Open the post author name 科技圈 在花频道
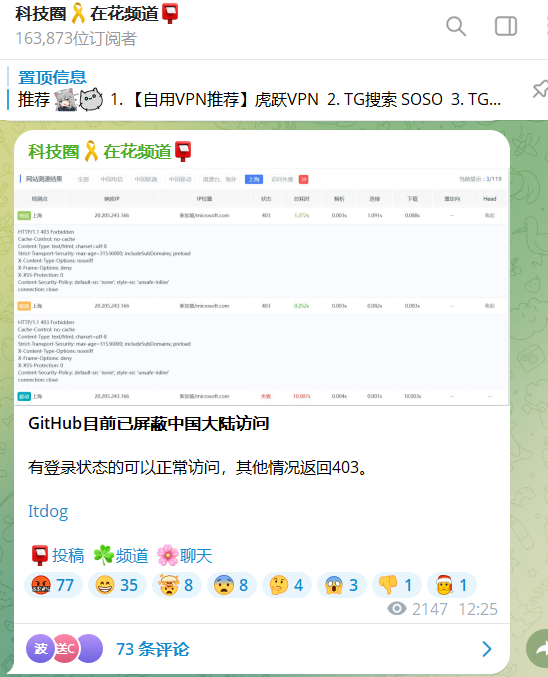This screenshot has height=677, width=548. point(110,152)
